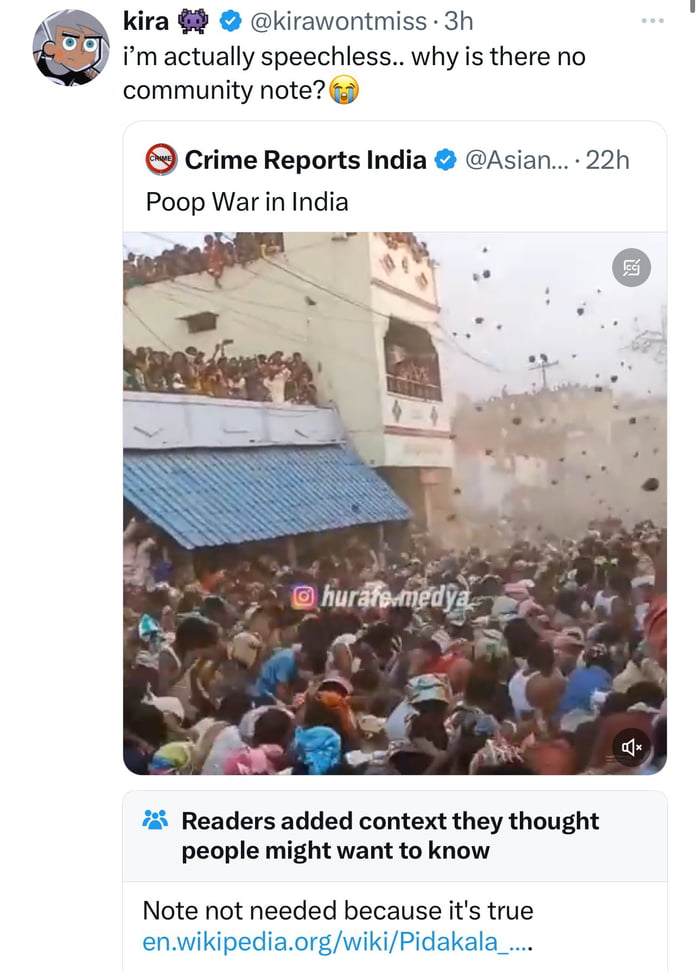Image resolution: width=700 pixels, height=971 pixels.
Task: Unmute the video sound
Action: coord(631,746)
